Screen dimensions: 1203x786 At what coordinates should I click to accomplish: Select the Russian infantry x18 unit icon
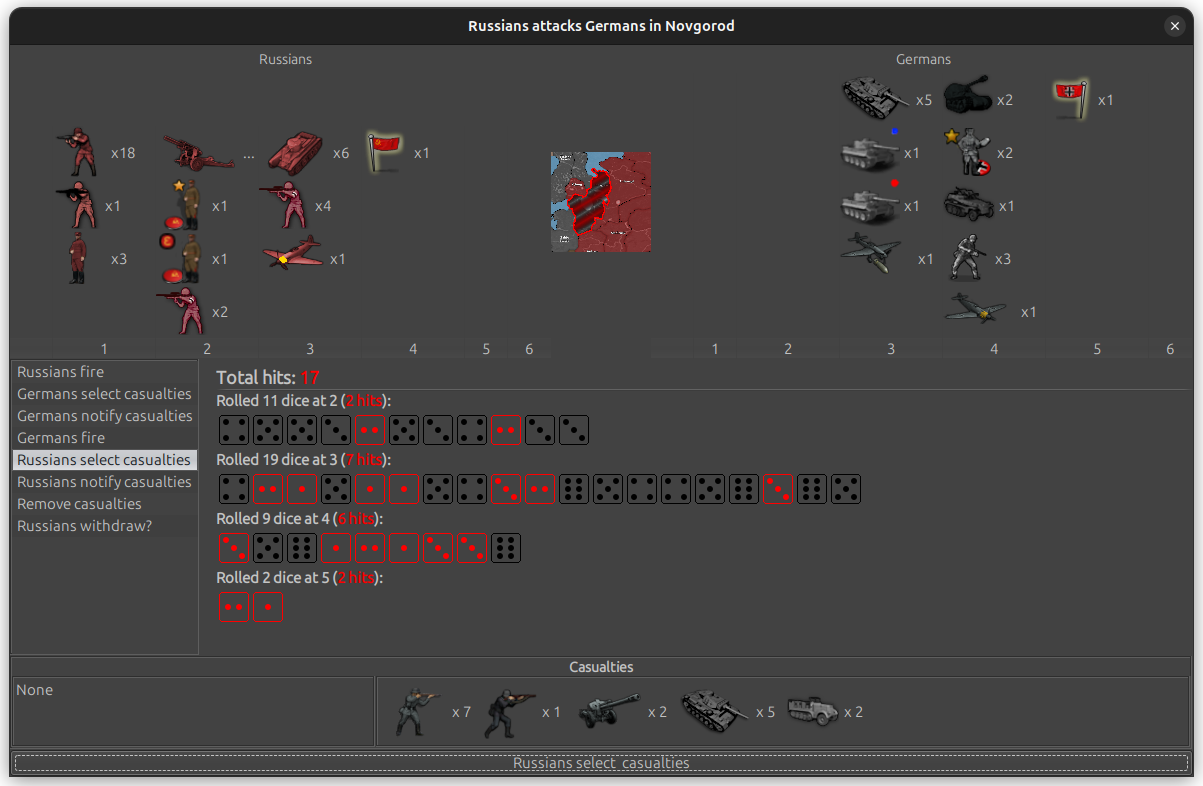[x=78, y=150]
